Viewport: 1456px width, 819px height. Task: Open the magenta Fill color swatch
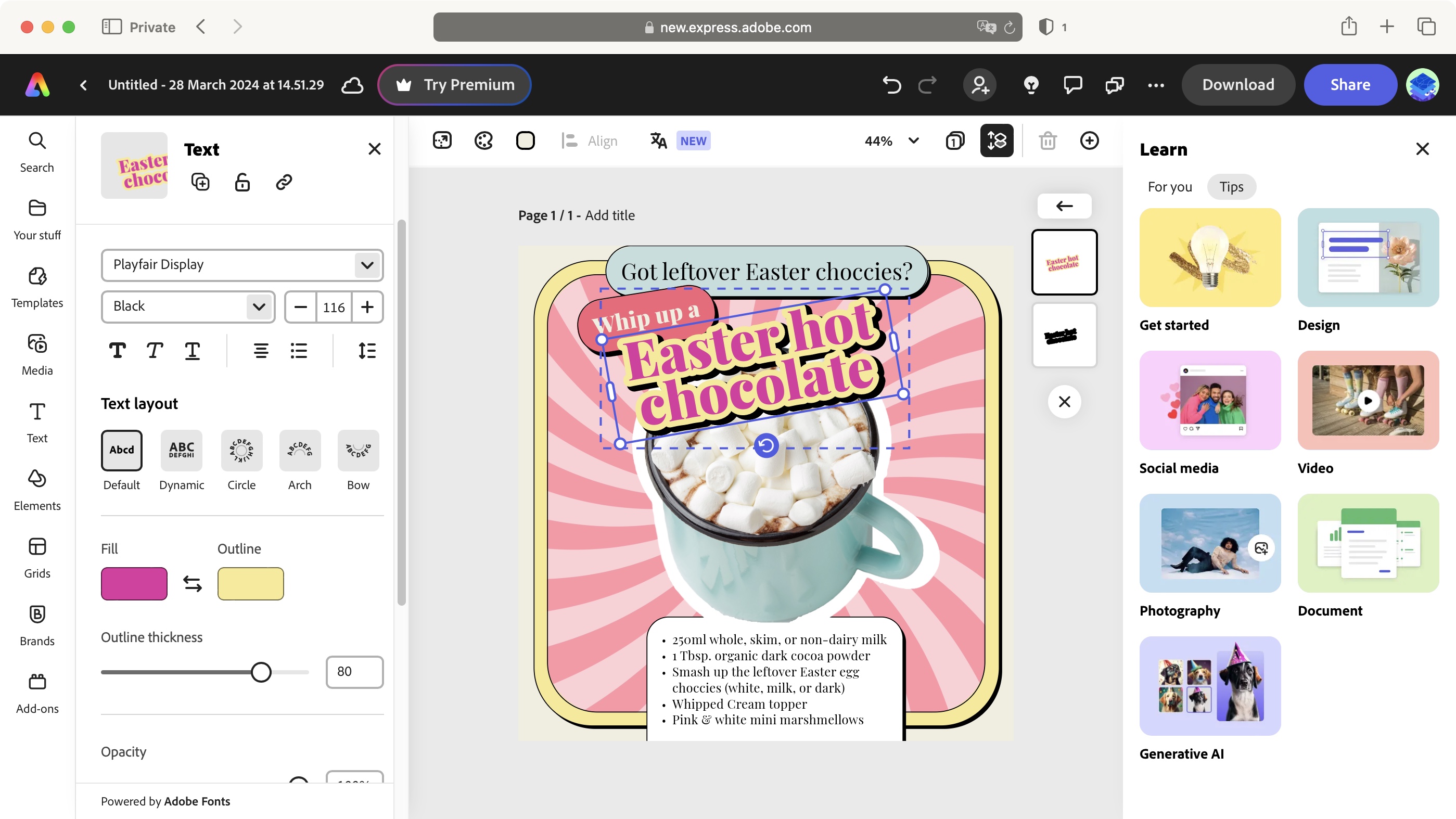(134, 583)
